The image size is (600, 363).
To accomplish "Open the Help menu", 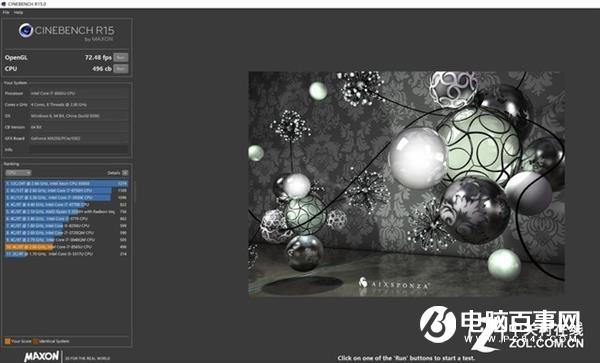I will click(x=18, y=12).
